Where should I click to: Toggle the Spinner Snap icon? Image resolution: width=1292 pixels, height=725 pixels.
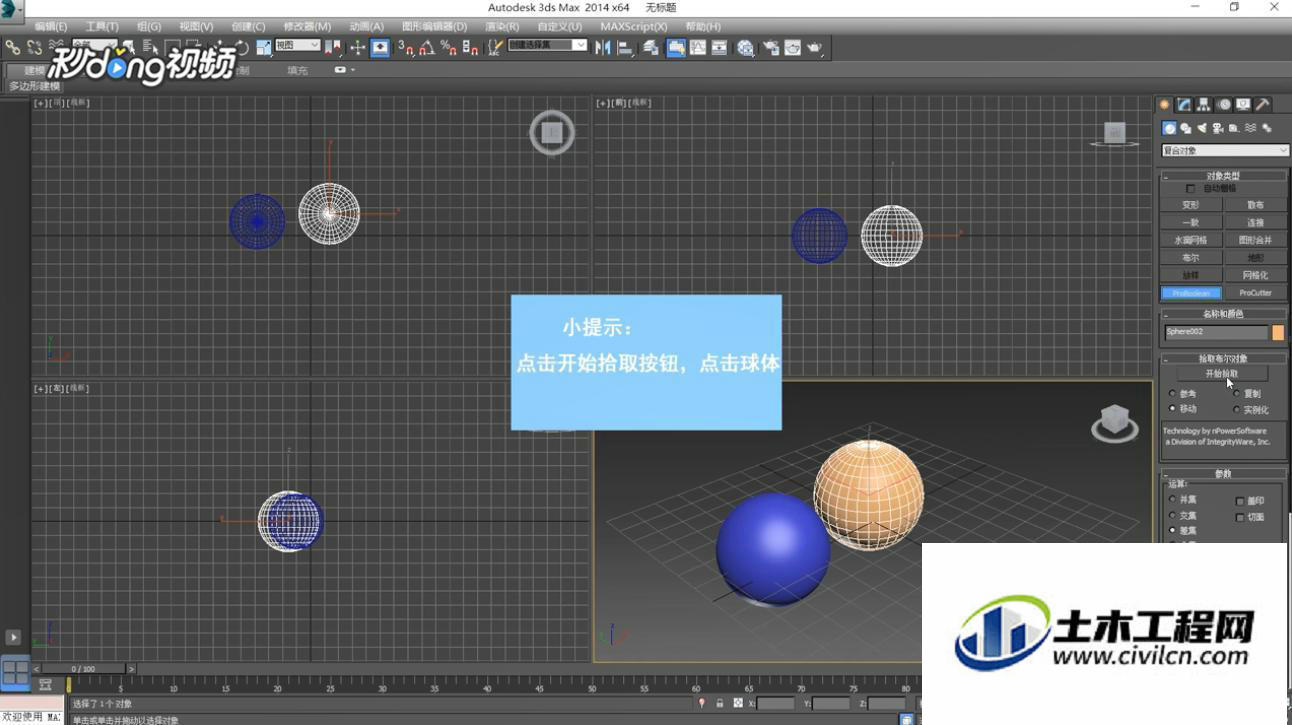click(x=470, y=47)
